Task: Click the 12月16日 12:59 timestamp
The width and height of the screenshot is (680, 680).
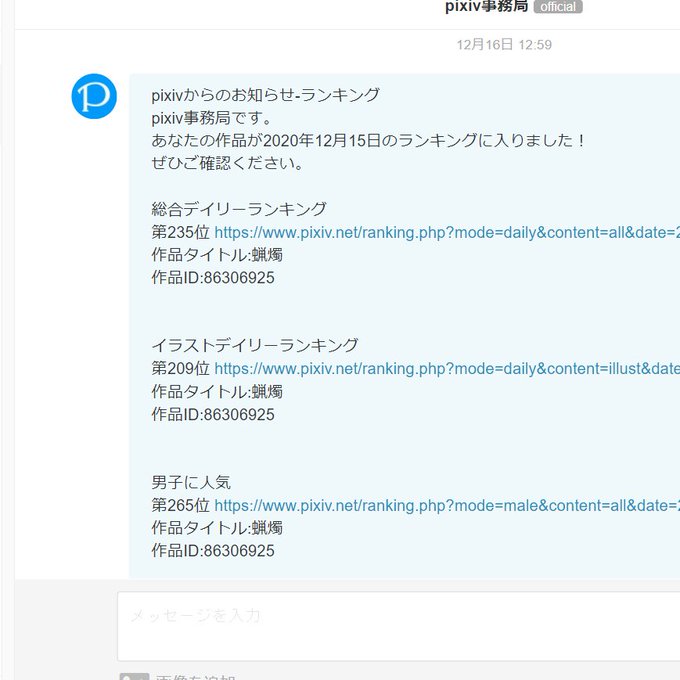Action: click(504, 45)
